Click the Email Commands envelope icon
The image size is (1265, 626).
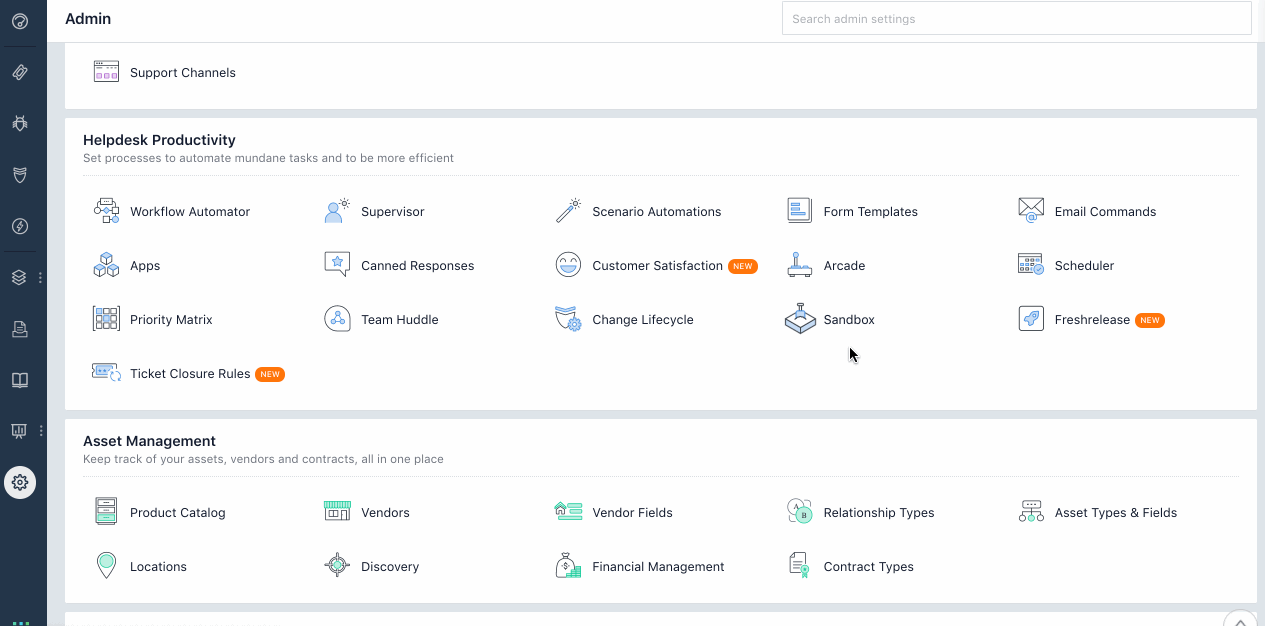(x=1031, y=211)
